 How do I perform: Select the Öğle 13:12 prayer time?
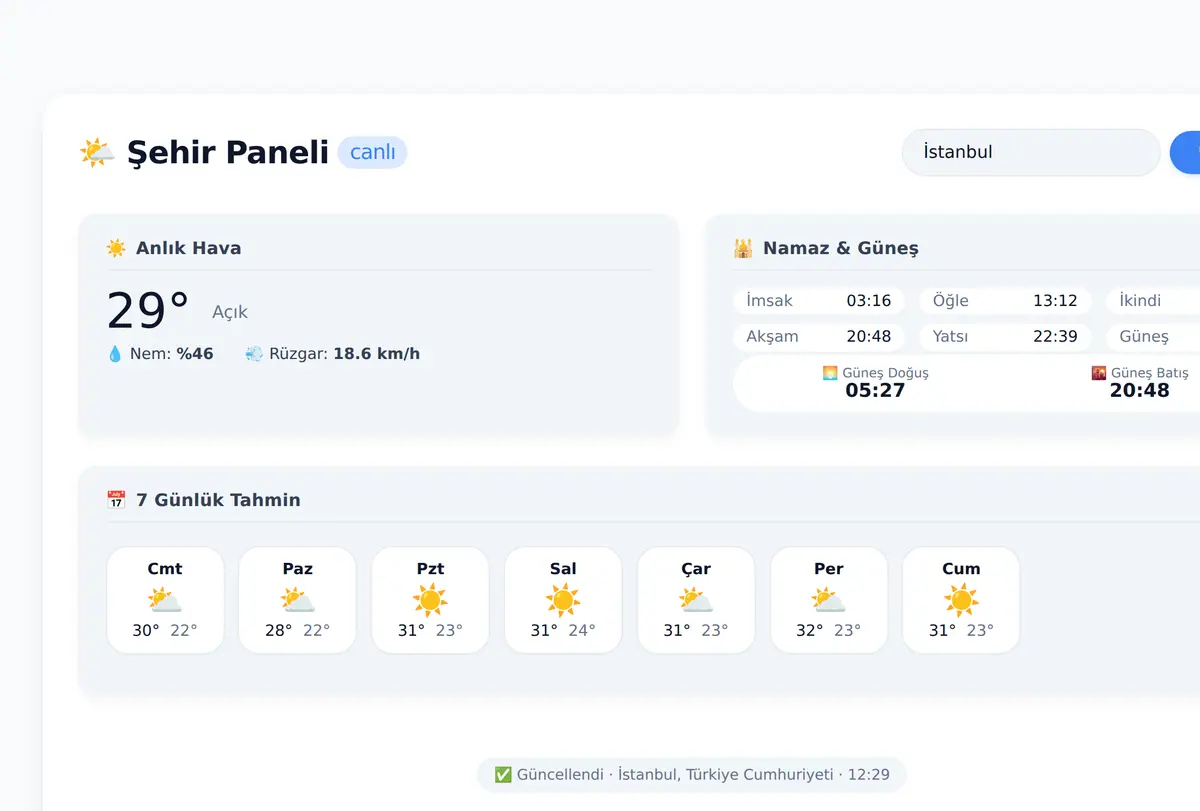tap(1005, 301)
